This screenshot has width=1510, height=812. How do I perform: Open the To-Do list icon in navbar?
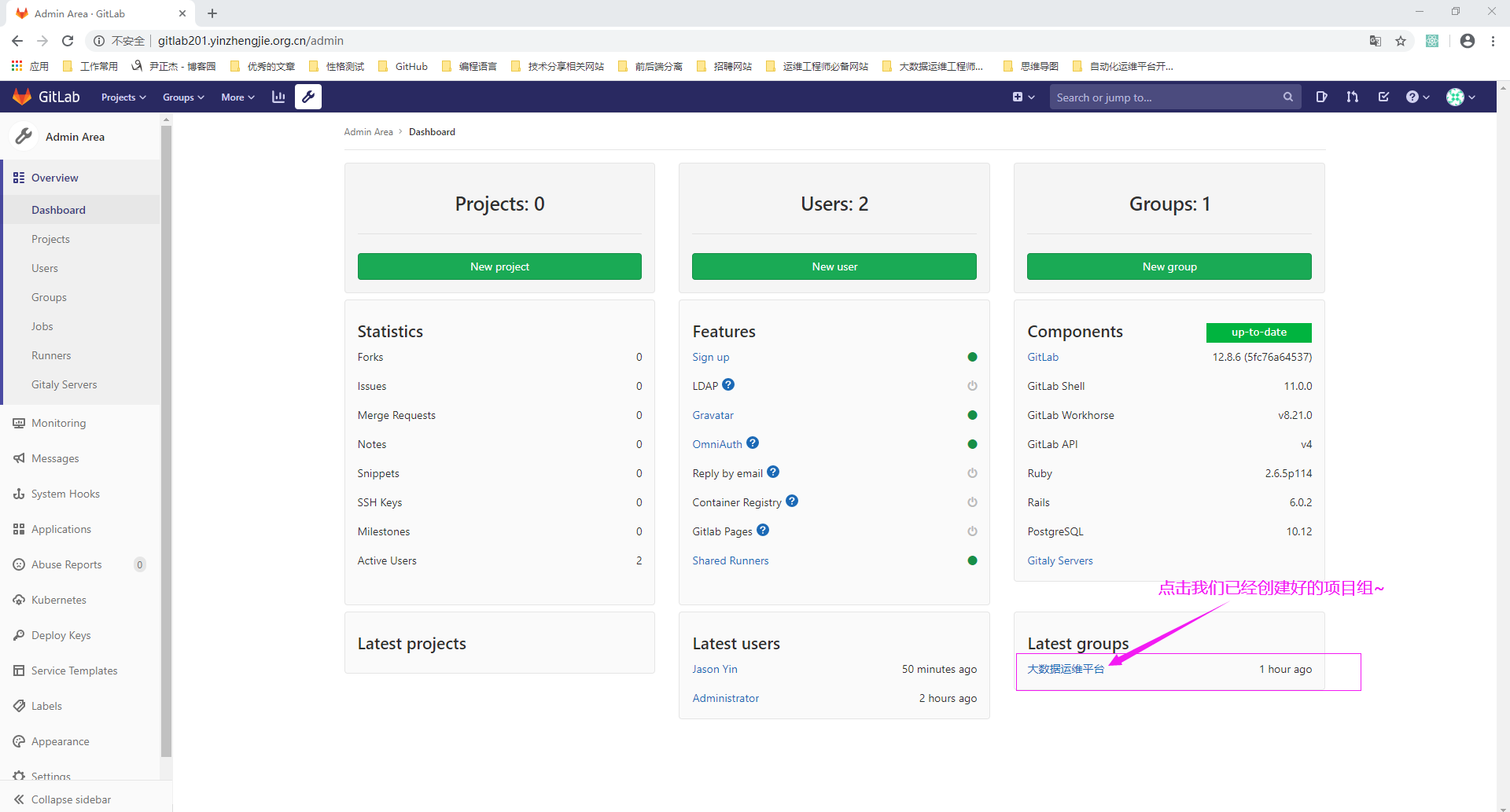(x=1383, y=97)
